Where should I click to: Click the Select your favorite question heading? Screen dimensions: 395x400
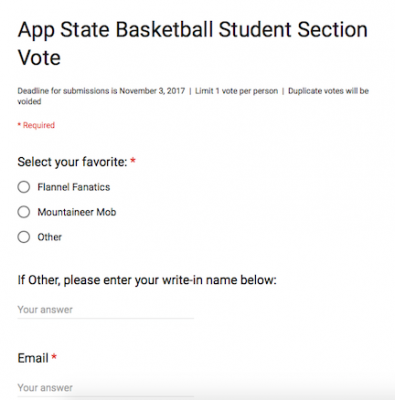(x=72, y=162)
